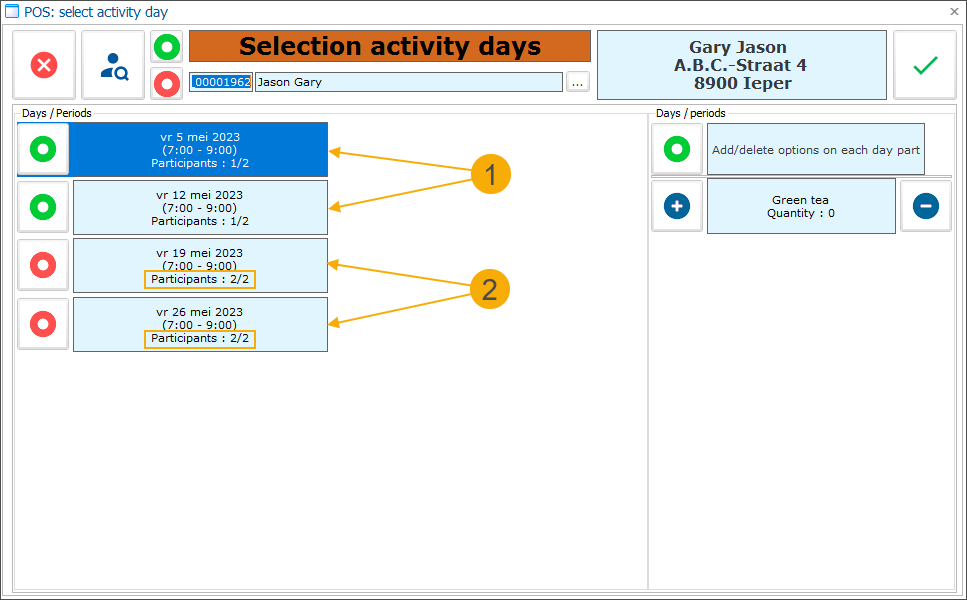Click the customer number field 00001962

[220, 83]
